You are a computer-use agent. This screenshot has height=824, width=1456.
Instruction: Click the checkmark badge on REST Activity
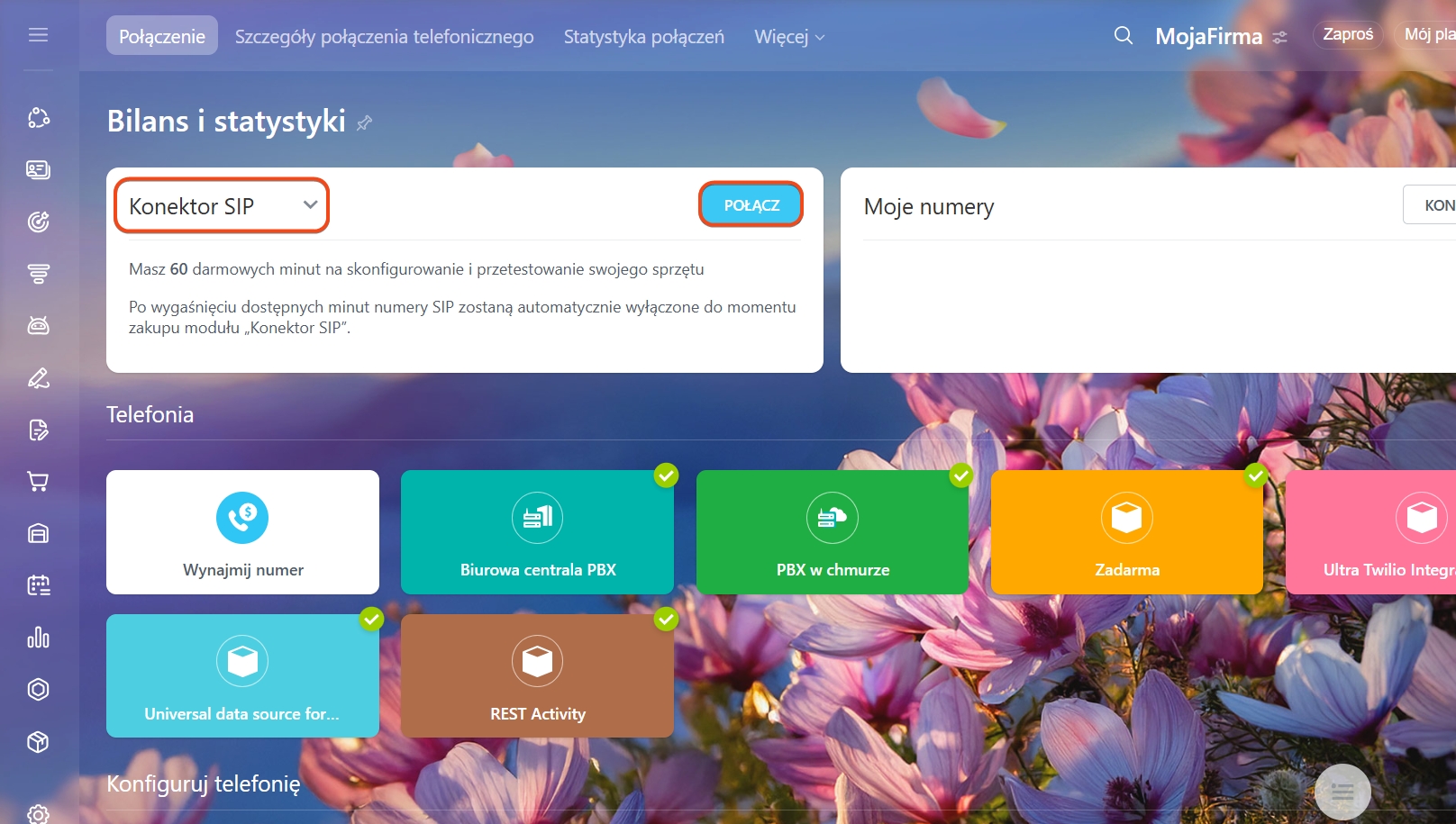point(666,620)
